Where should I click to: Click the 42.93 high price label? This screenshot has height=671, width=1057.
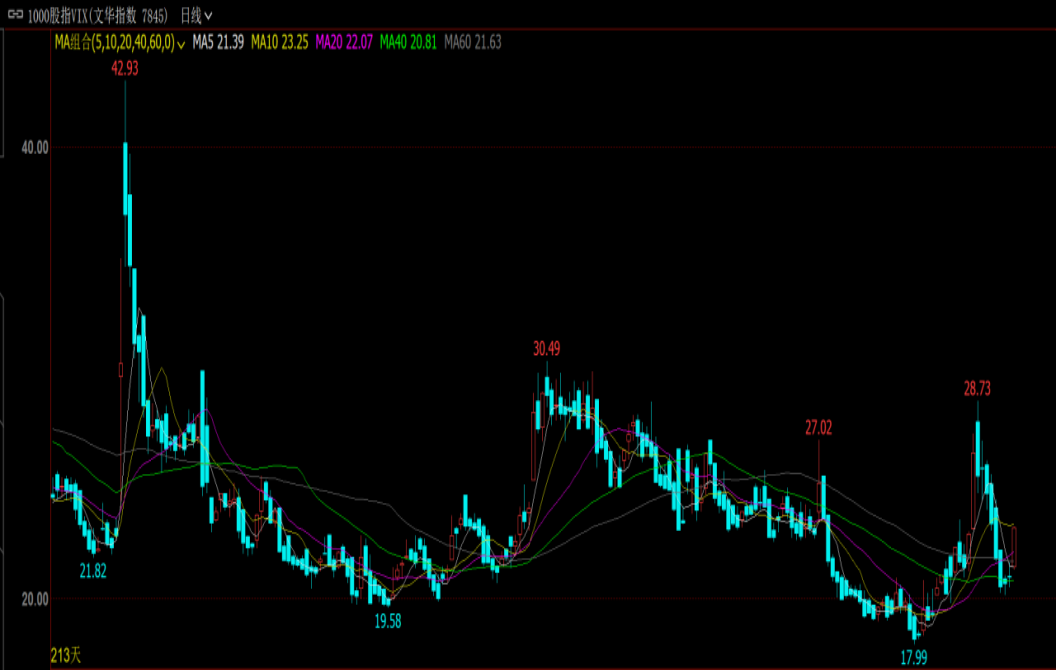click(125, 68)
